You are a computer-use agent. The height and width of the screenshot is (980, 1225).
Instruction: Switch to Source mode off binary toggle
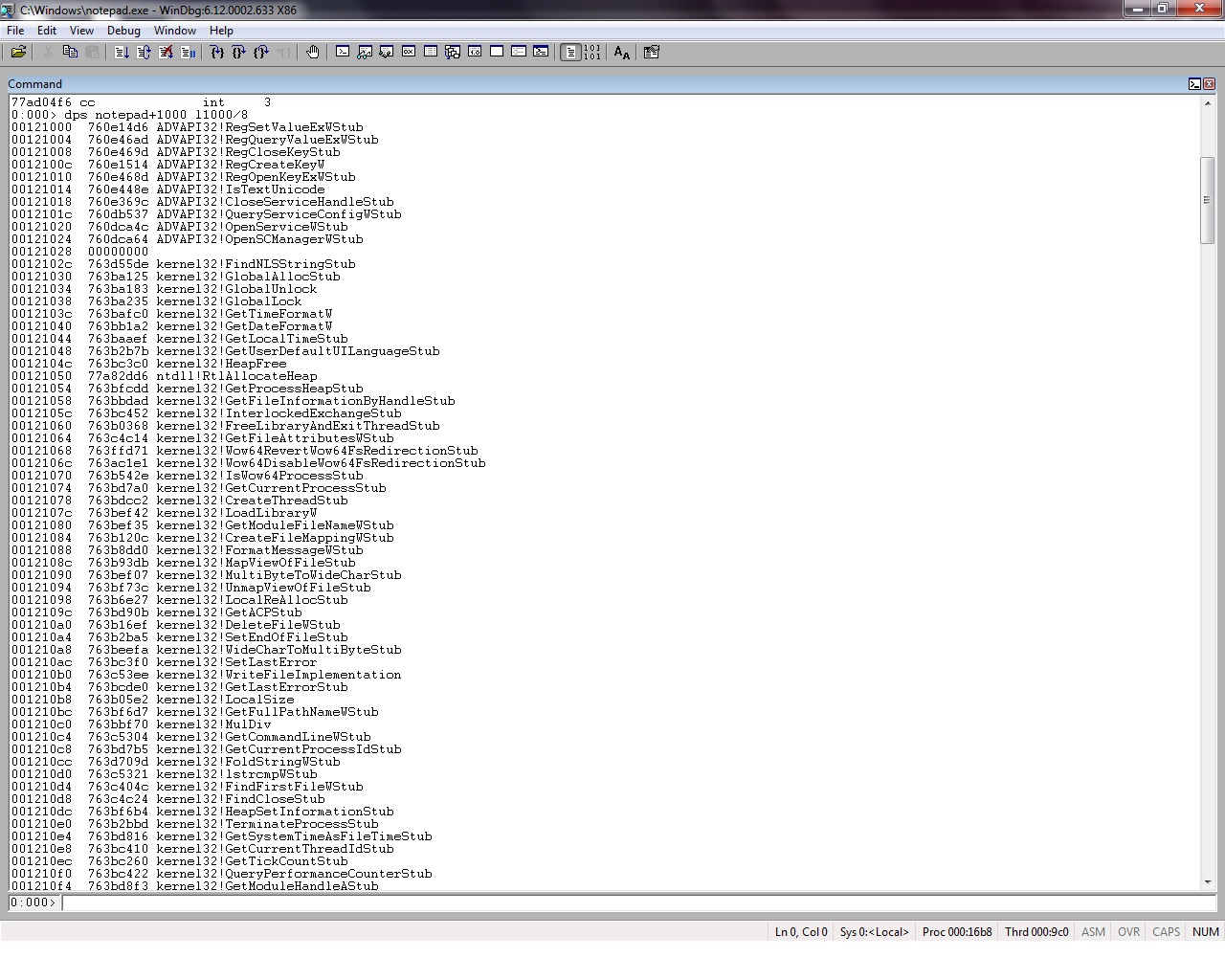pyautogui.click(x=592, y=53)
